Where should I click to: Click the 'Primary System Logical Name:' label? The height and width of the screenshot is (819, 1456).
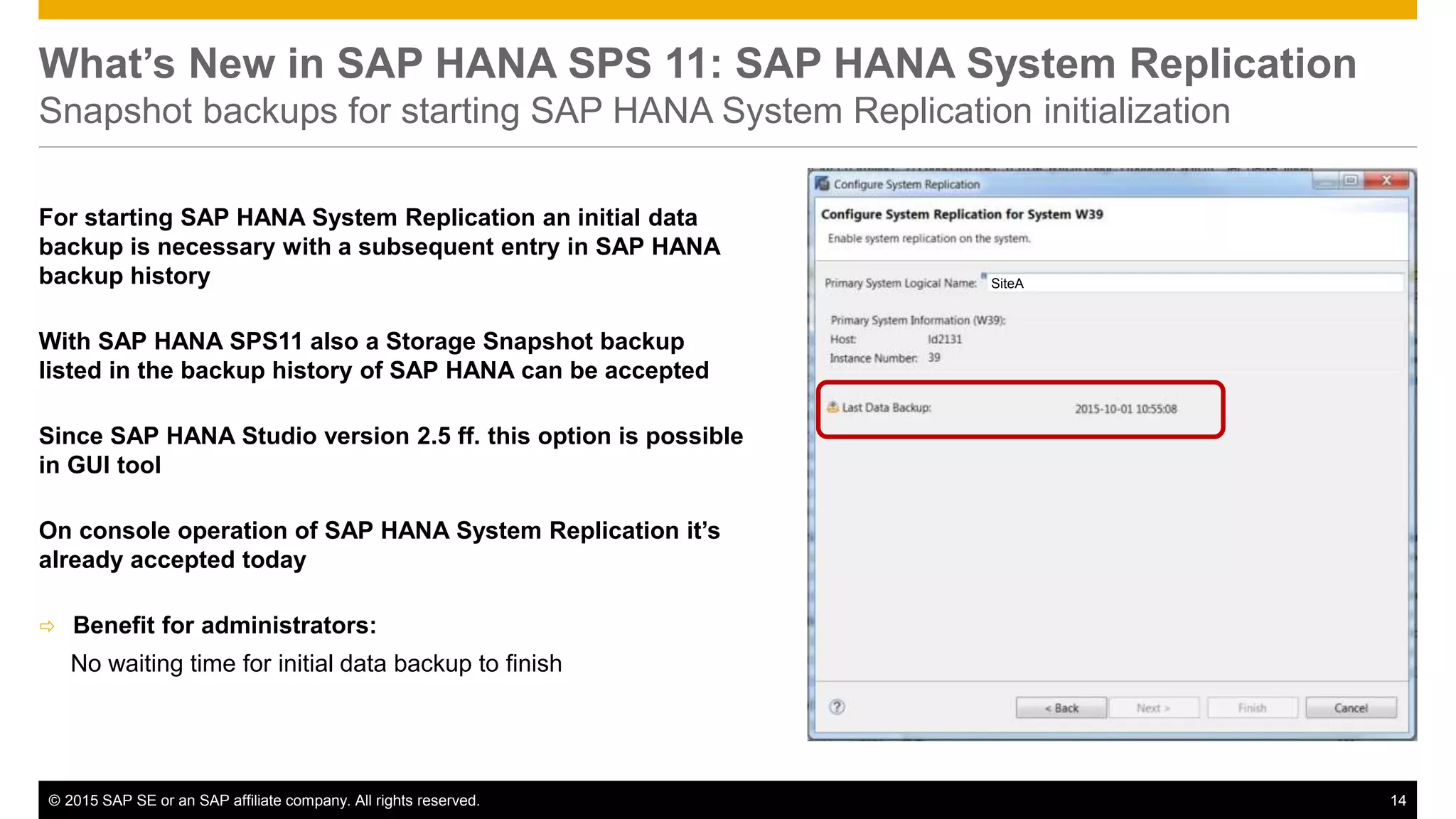[901, 283]
